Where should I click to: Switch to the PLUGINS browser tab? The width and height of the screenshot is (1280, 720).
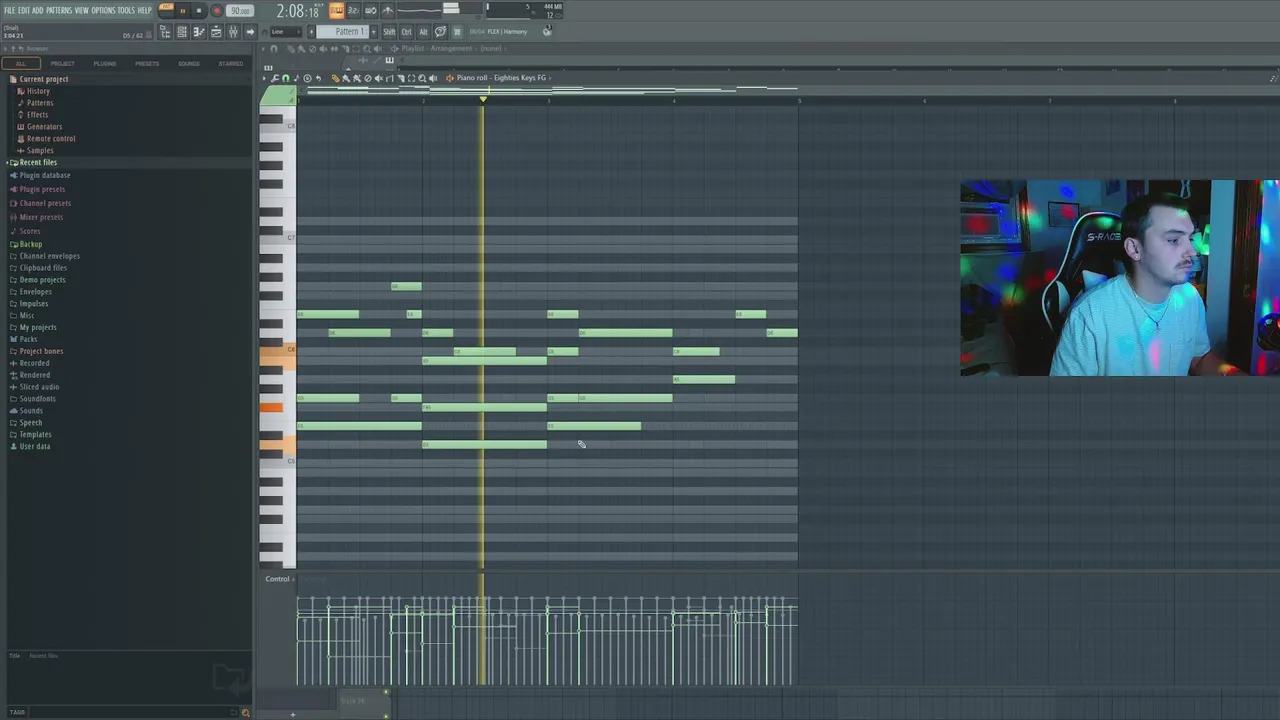coord(104,63)
